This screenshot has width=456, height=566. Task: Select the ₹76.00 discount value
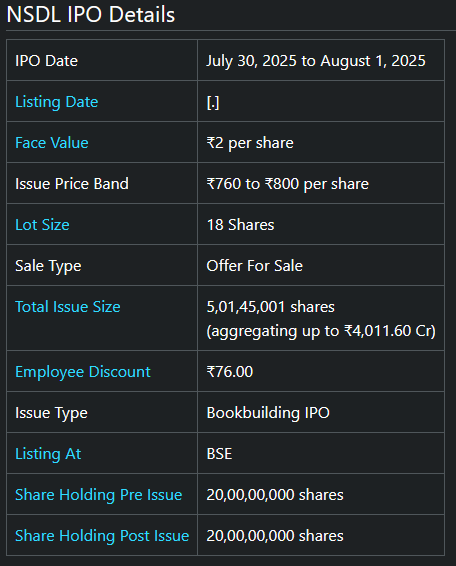230,372
